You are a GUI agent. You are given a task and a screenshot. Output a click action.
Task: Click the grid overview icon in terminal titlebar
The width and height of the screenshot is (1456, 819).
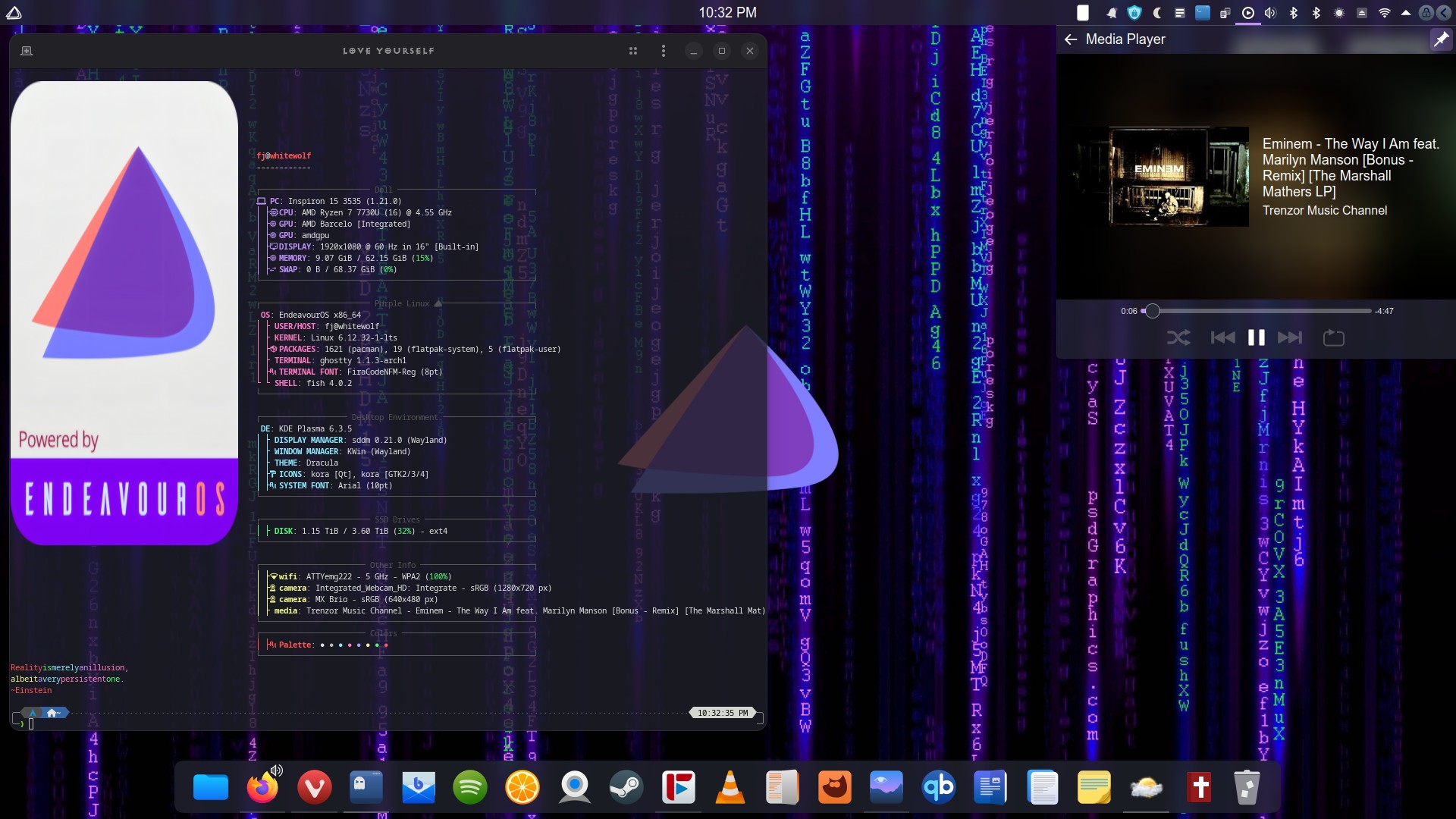[633, 51]
